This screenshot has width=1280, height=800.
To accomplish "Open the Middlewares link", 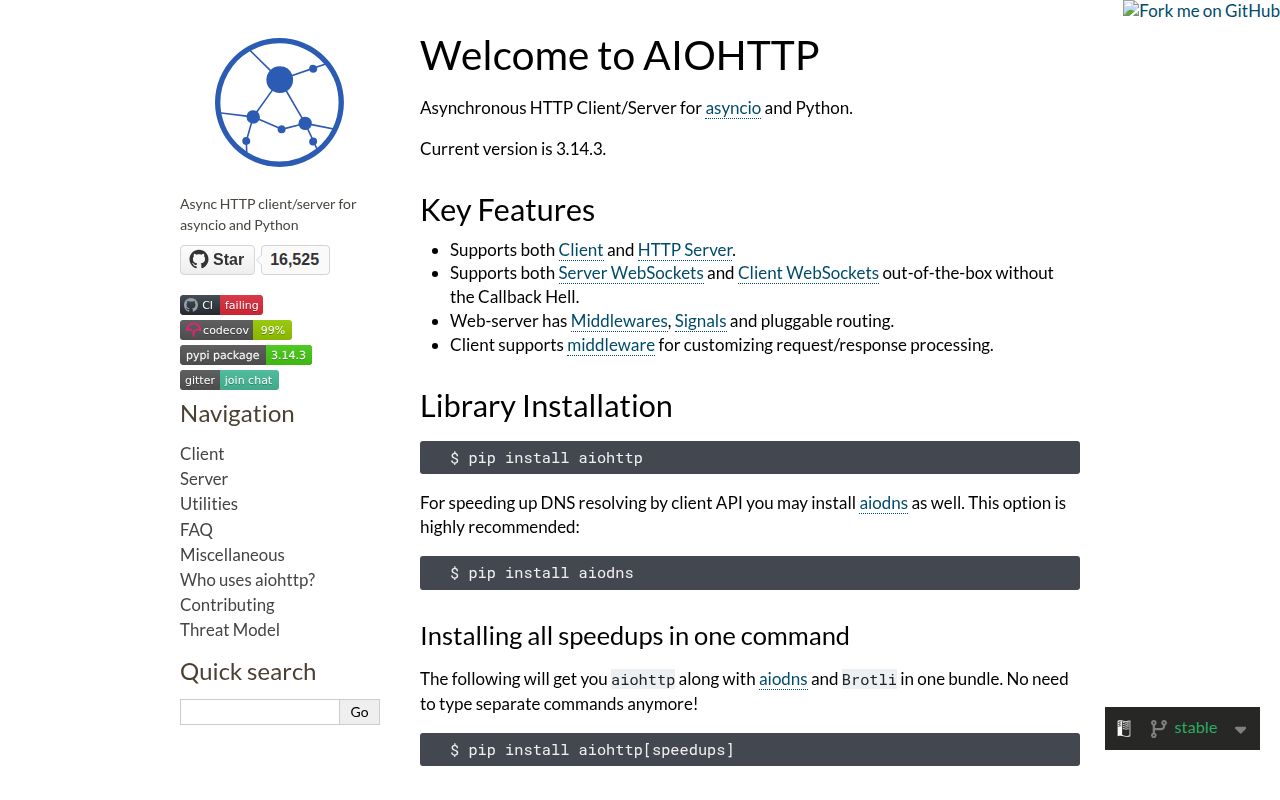I will click(619, 321).
